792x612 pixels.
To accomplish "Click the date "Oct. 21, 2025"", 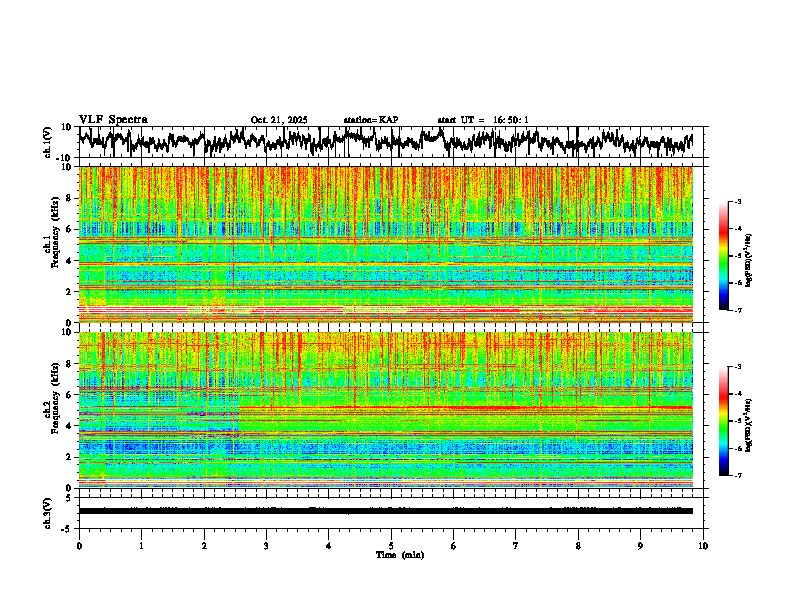I will pyautogui.click(x=279, y=120).
